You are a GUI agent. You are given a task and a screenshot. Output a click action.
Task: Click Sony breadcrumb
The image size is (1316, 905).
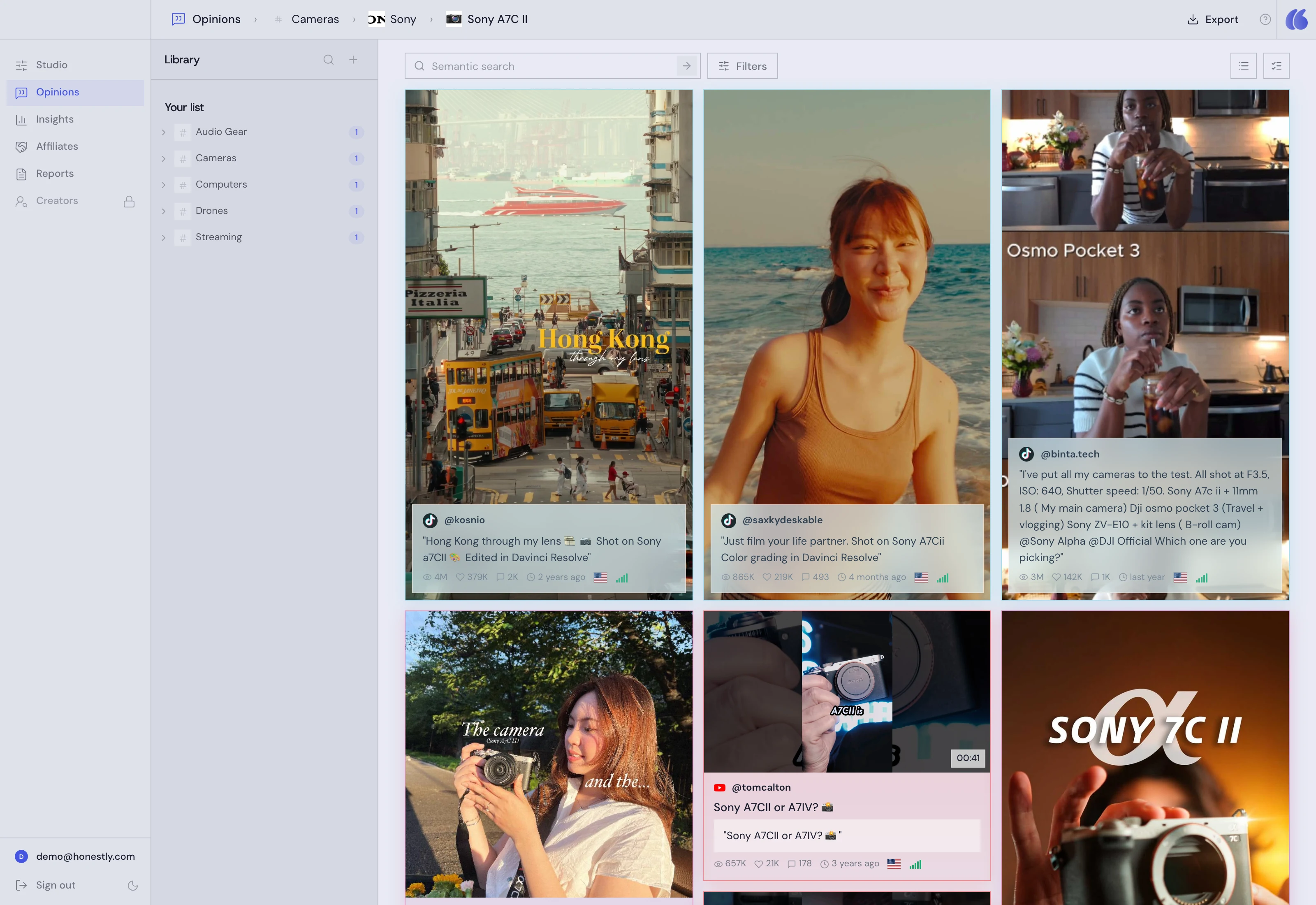click(x=392, y=19)
